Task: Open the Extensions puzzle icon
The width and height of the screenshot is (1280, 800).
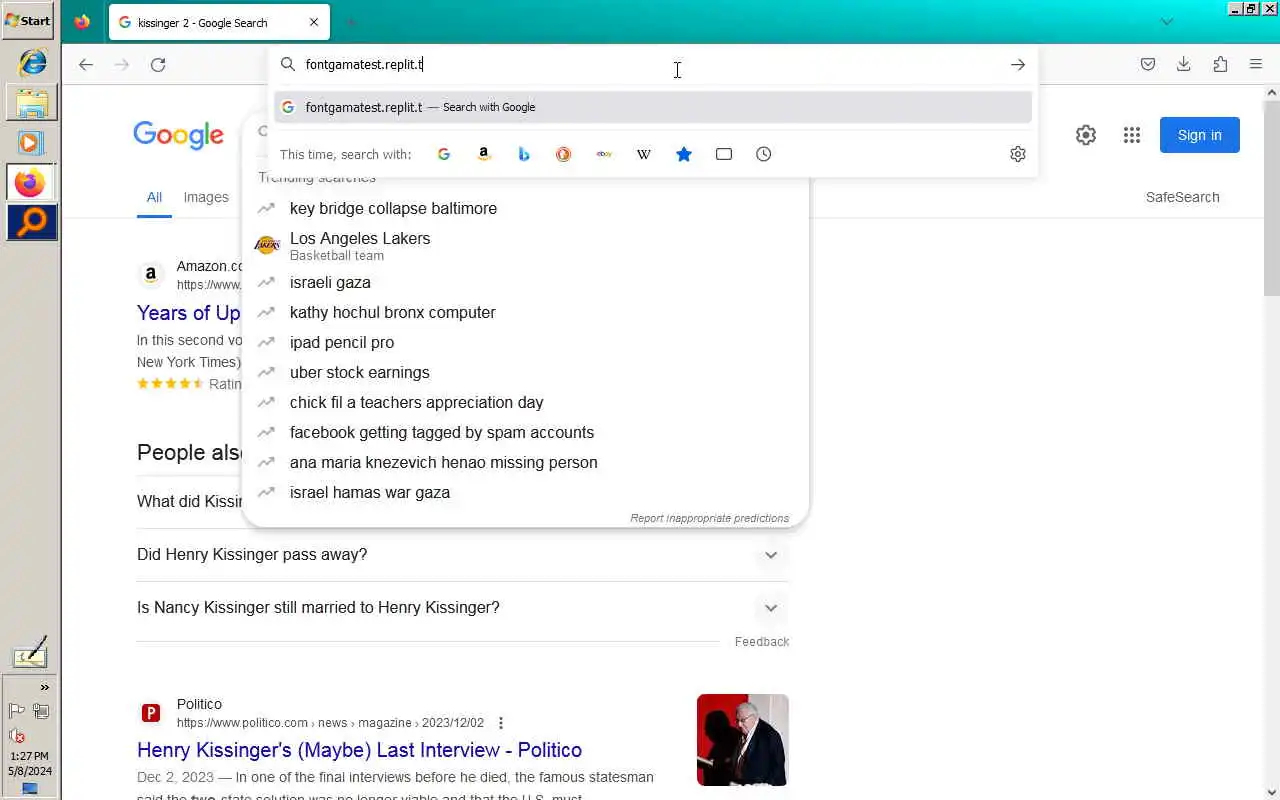Action: [x=1220, y=64]
